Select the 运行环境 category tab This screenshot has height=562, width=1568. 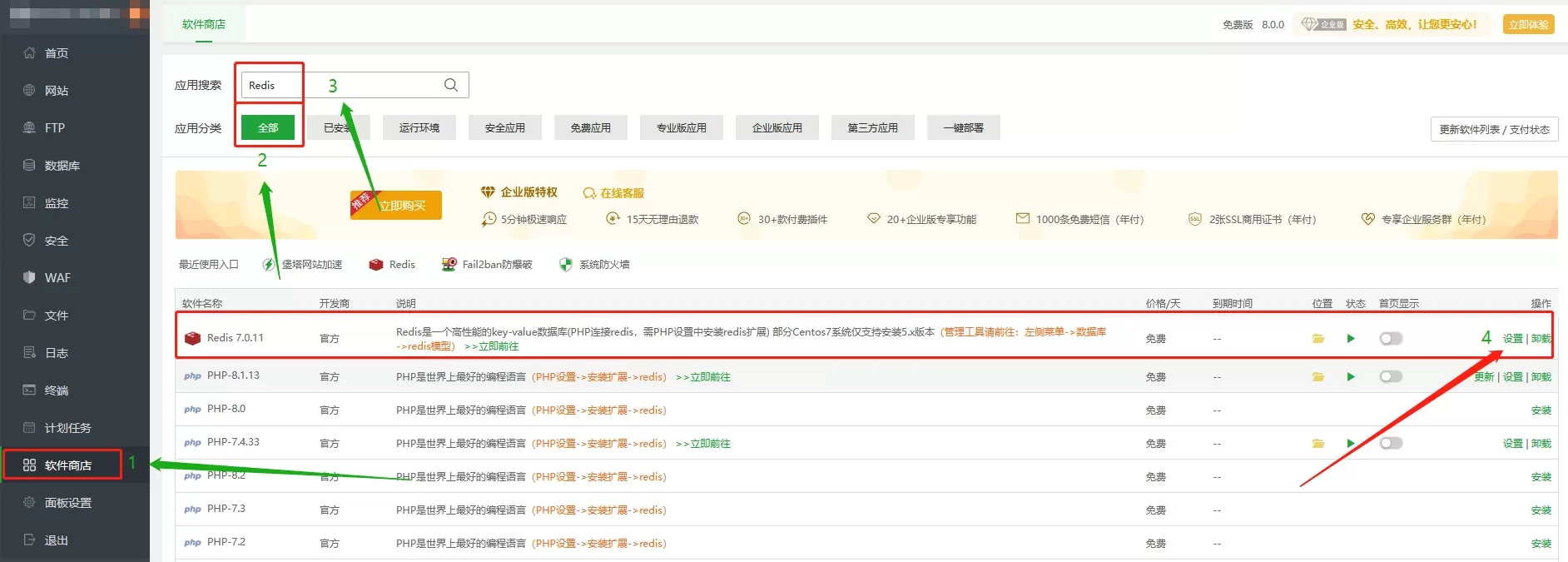point(419,128)
